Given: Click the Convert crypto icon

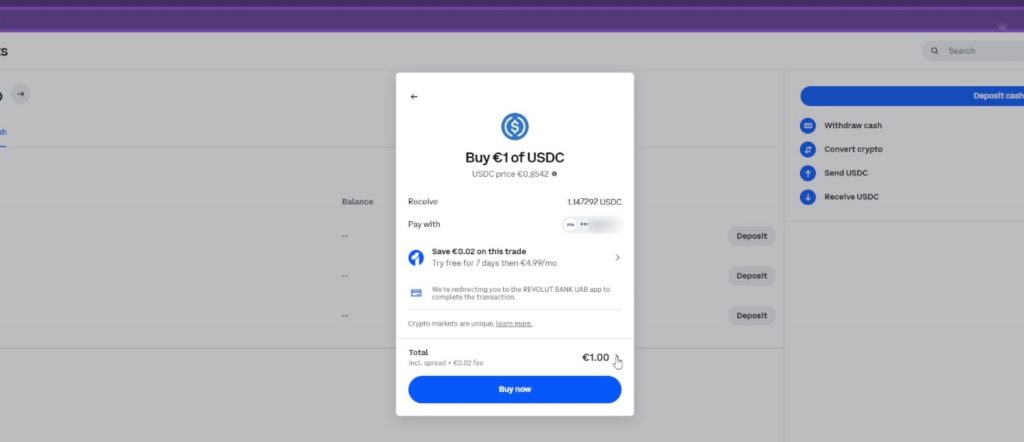Looking at the screenshot, I should point(808,150).
